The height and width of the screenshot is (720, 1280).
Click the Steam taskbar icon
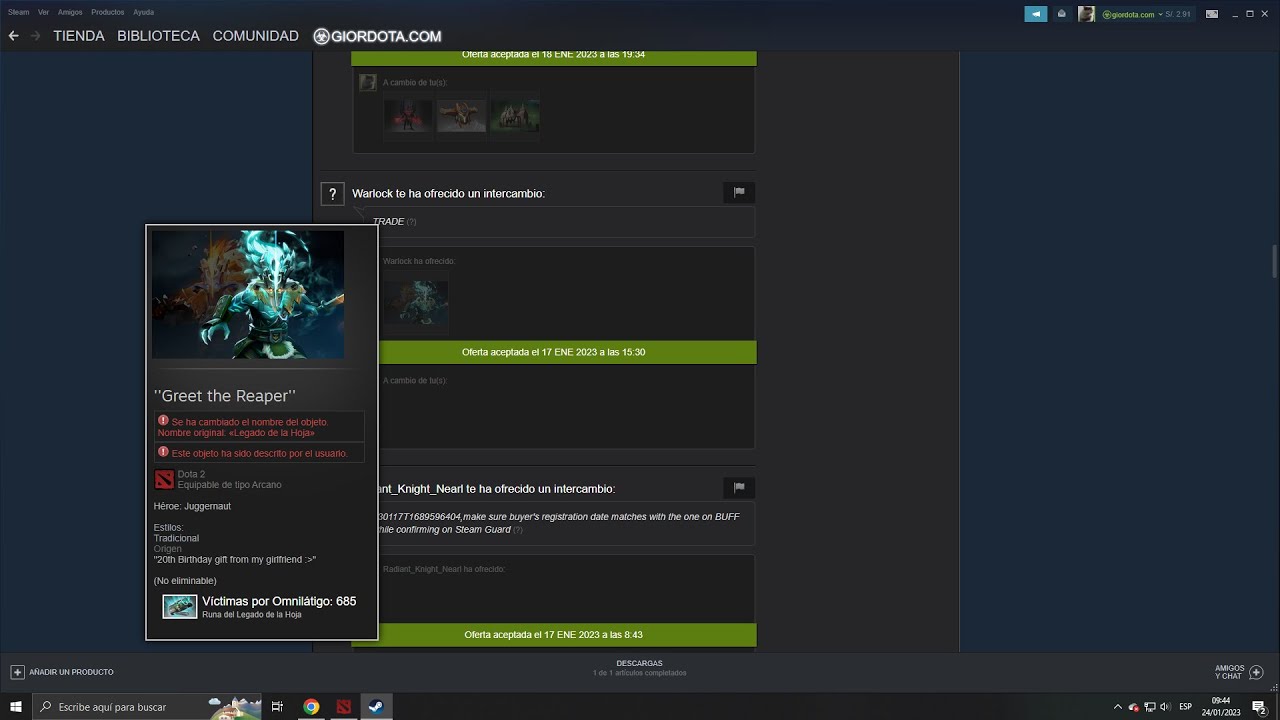coord(376,707)
